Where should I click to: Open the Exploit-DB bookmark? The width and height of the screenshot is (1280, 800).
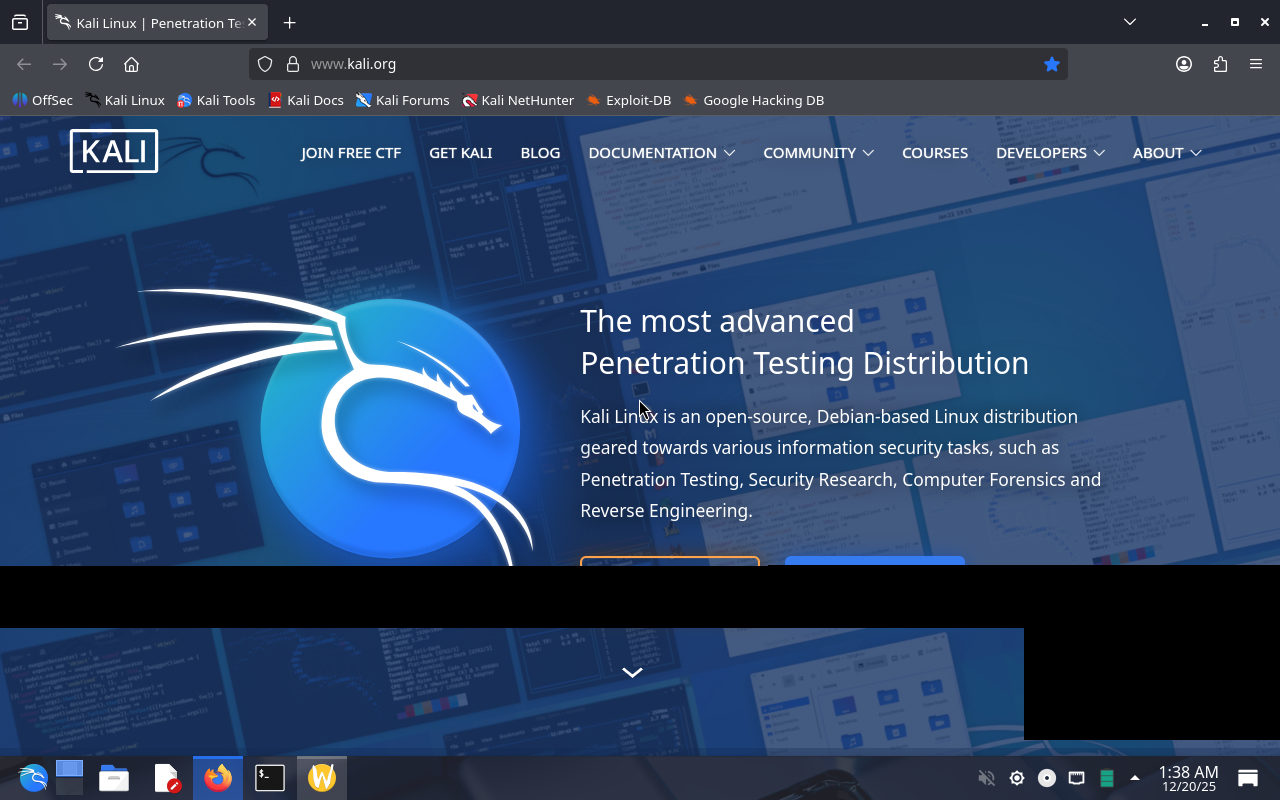(629, 100)
